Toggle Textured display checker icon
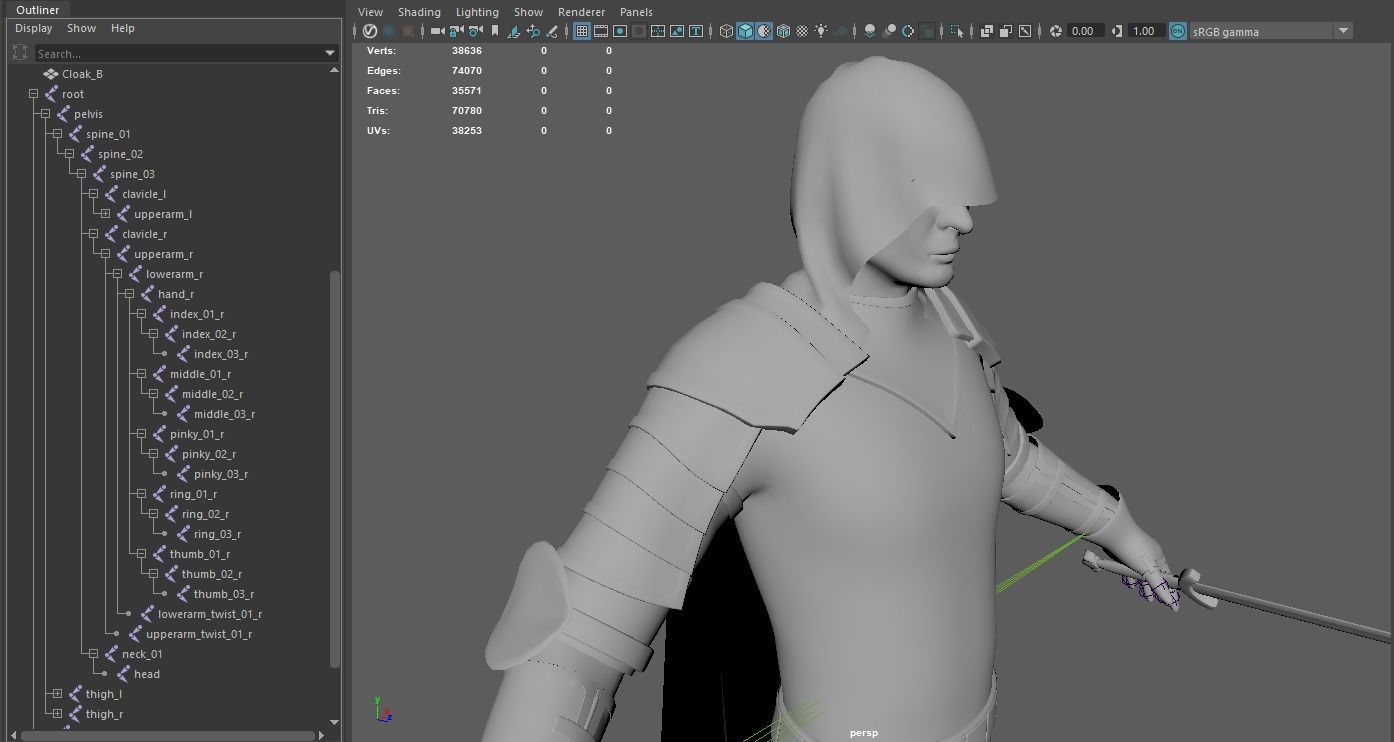 pyautogui.click(x=802, y=31)
